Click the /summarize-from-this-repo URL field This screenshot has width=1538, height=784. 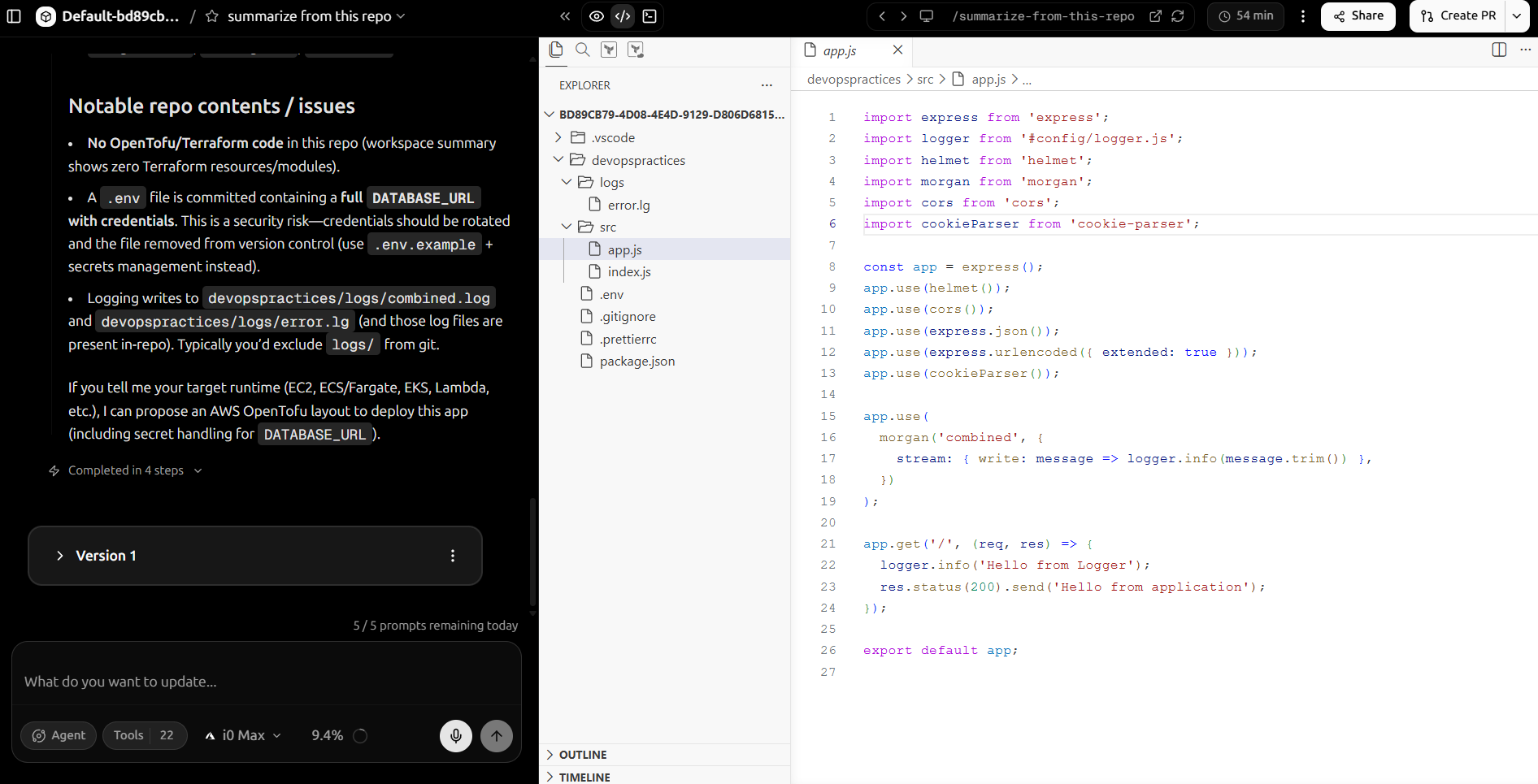pyautogui.click(x=1043, y=16)
